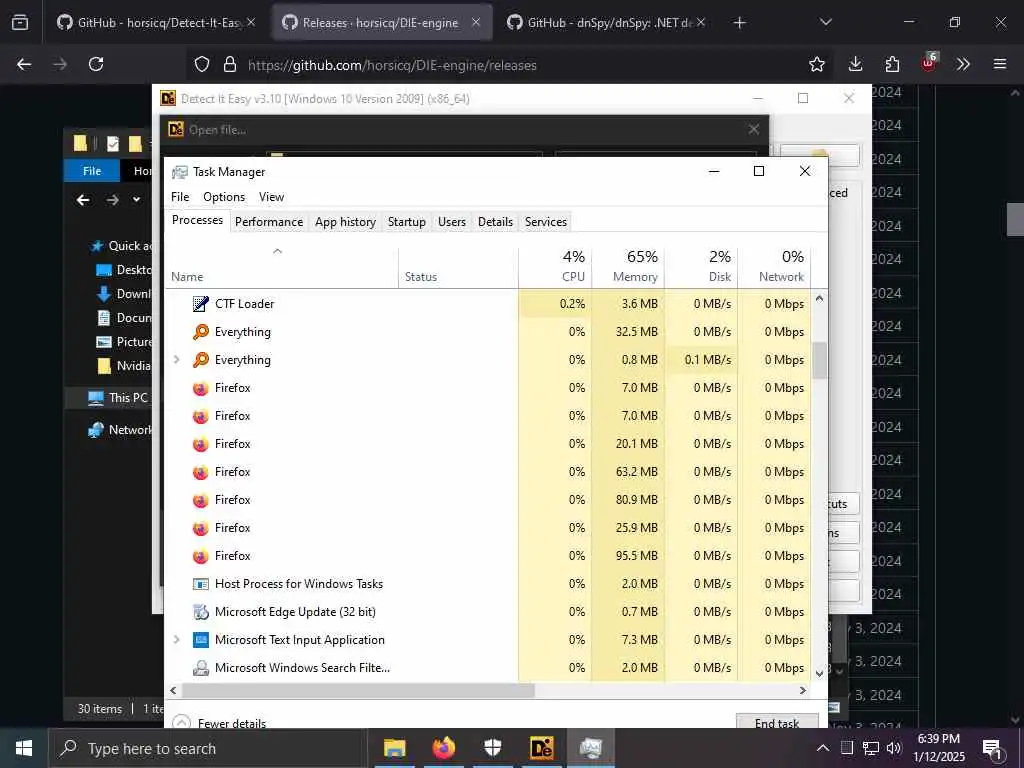1024x768 pixels.
Task: Click the Status column header
Action: (458, 267)
